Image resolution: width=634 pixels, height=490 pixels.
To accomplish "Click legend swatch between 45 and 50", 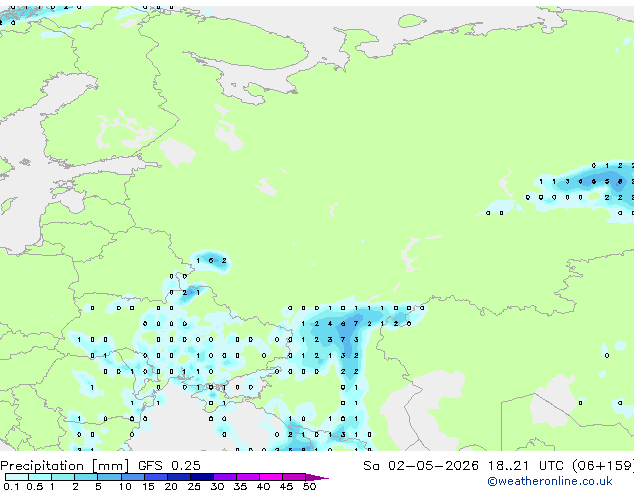I will coord(293,477).
